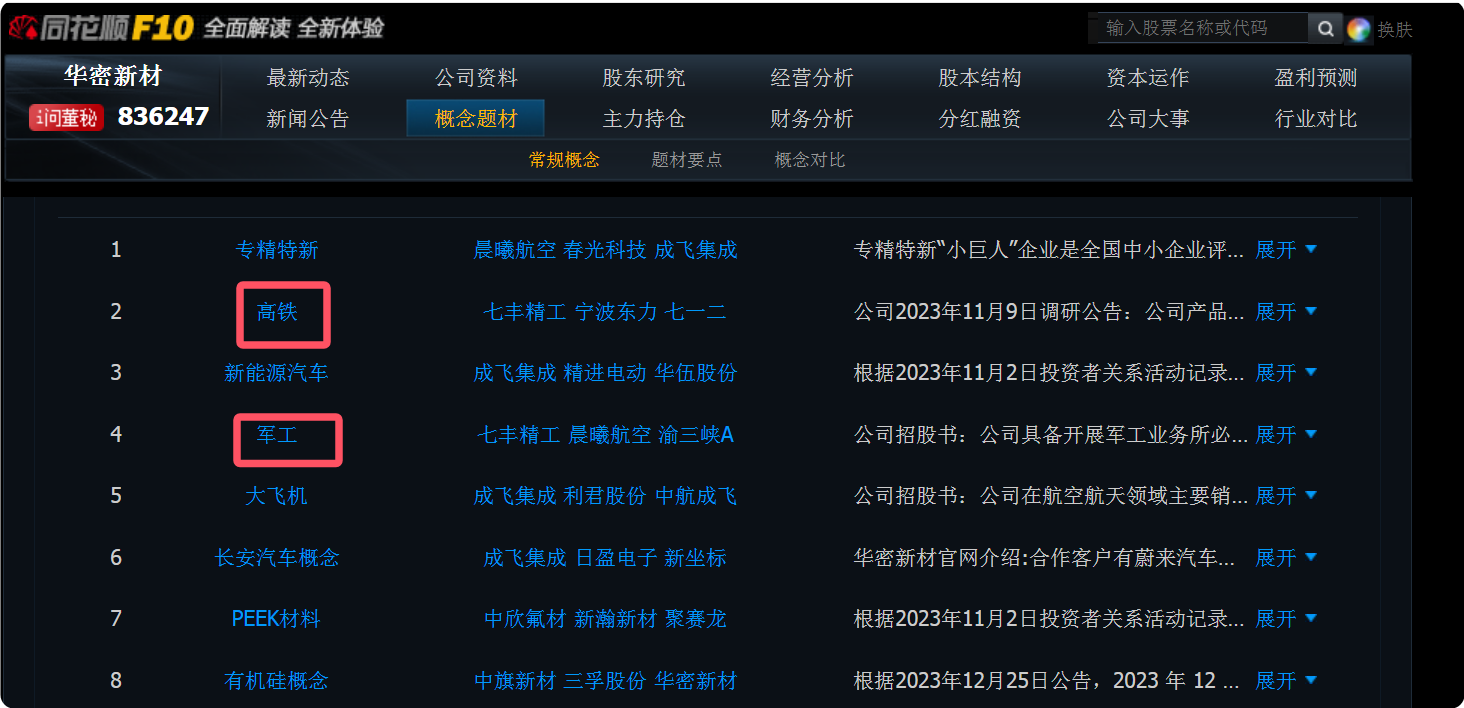
Task: Click the 同花顺 F10 logo
Action: (x=100, y=28)
